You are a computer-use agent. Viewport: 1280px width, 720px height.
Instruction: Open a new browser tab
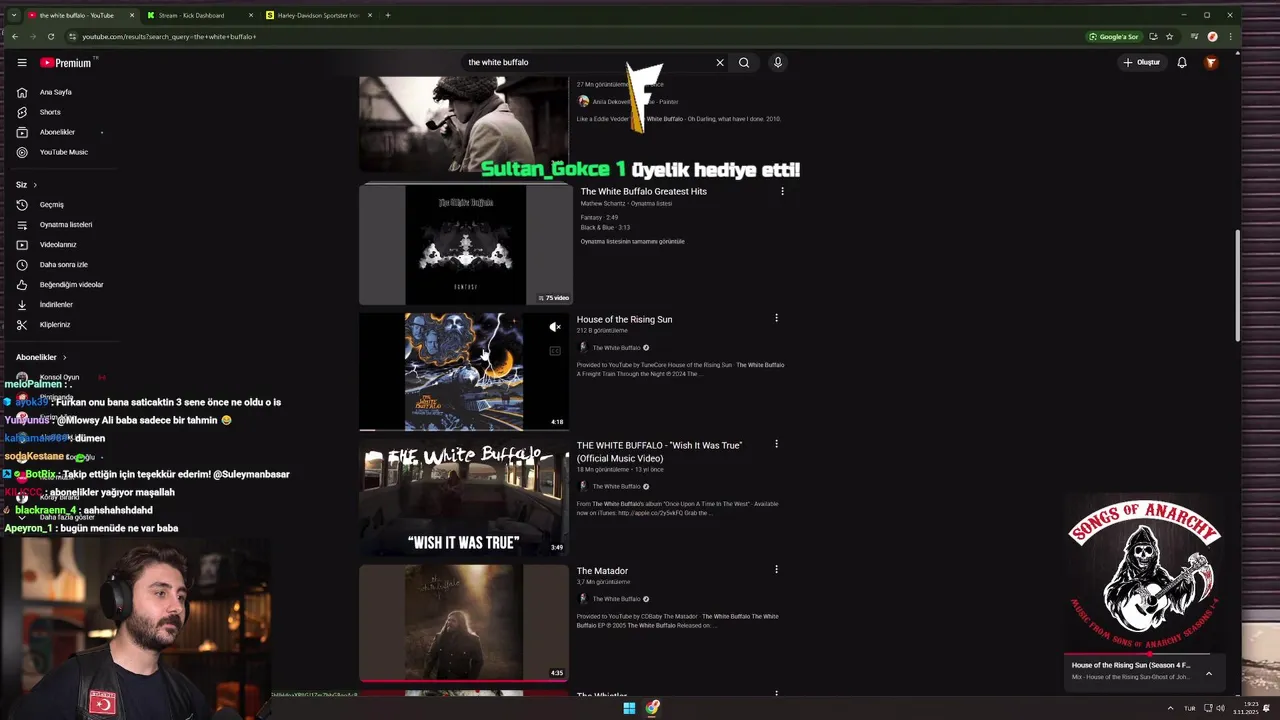388,15
